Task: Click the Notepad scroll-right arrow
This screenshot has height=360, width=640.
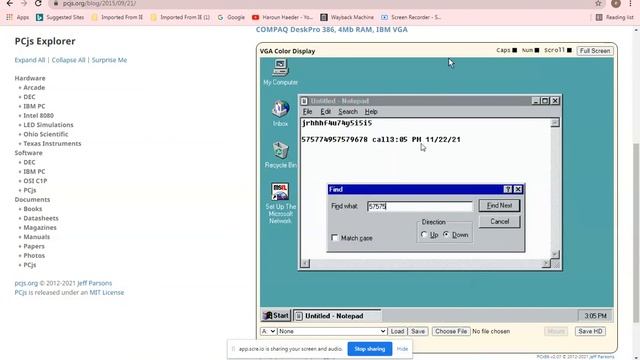Action: click(546, 264)
